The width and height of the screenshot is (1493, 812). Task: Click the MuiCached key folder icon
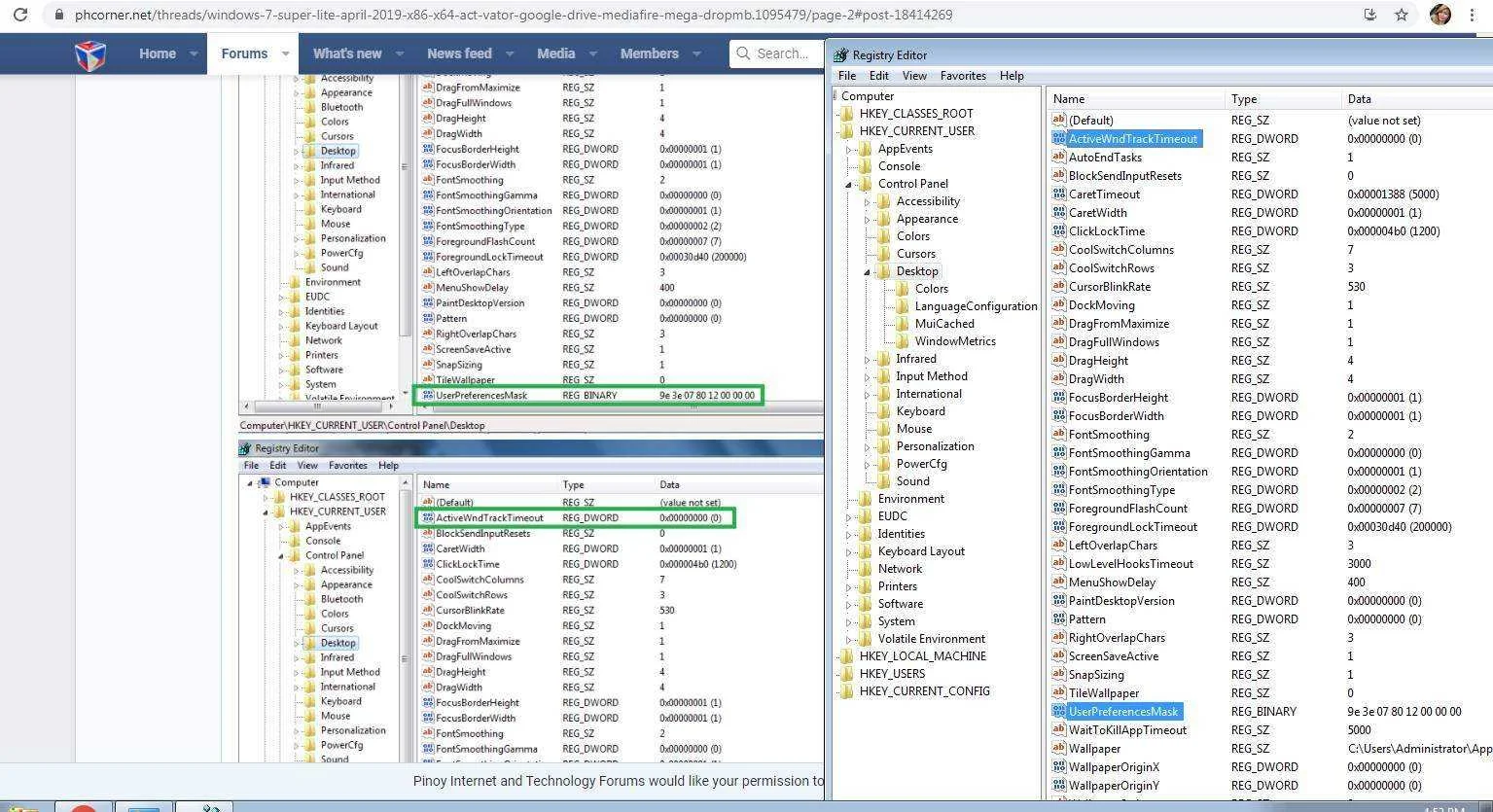(902, 323)
